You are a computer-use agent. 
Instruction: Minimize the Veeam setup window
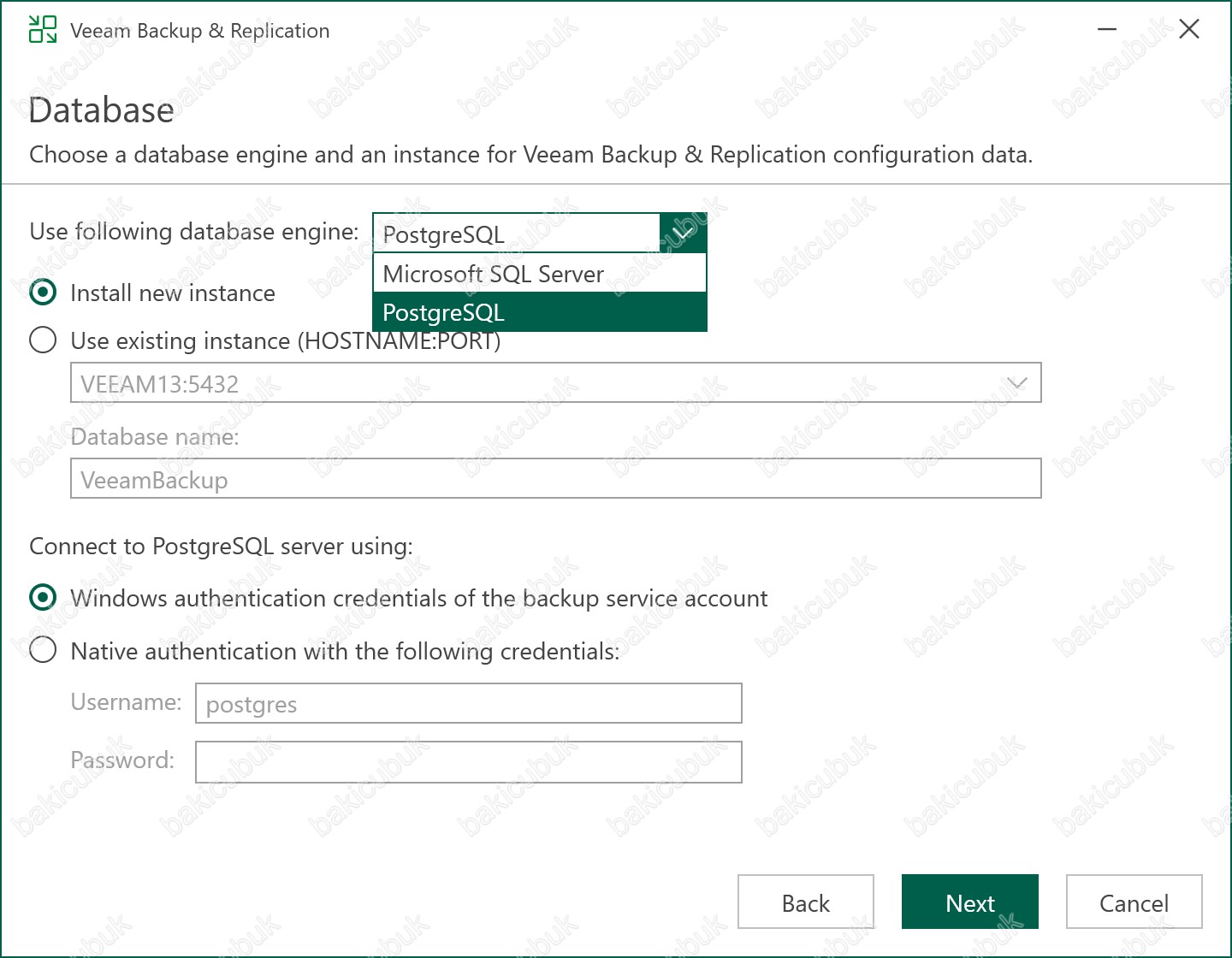click(x=1107, y=29)
